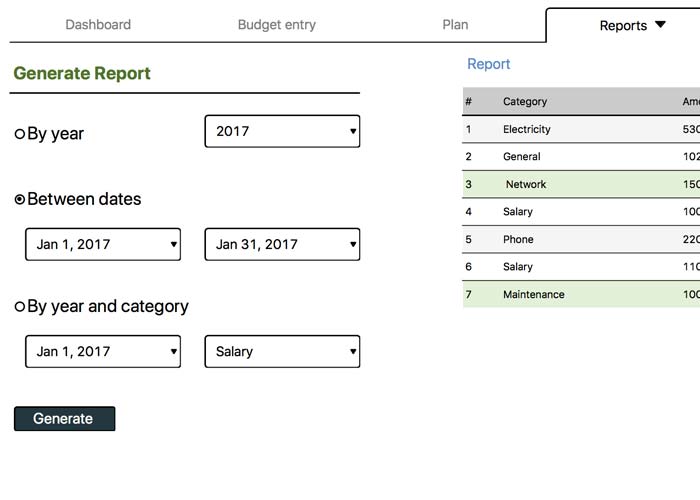Select the General row in report
The height and width of the screenshot is (500, 700).
pos(581,157)
